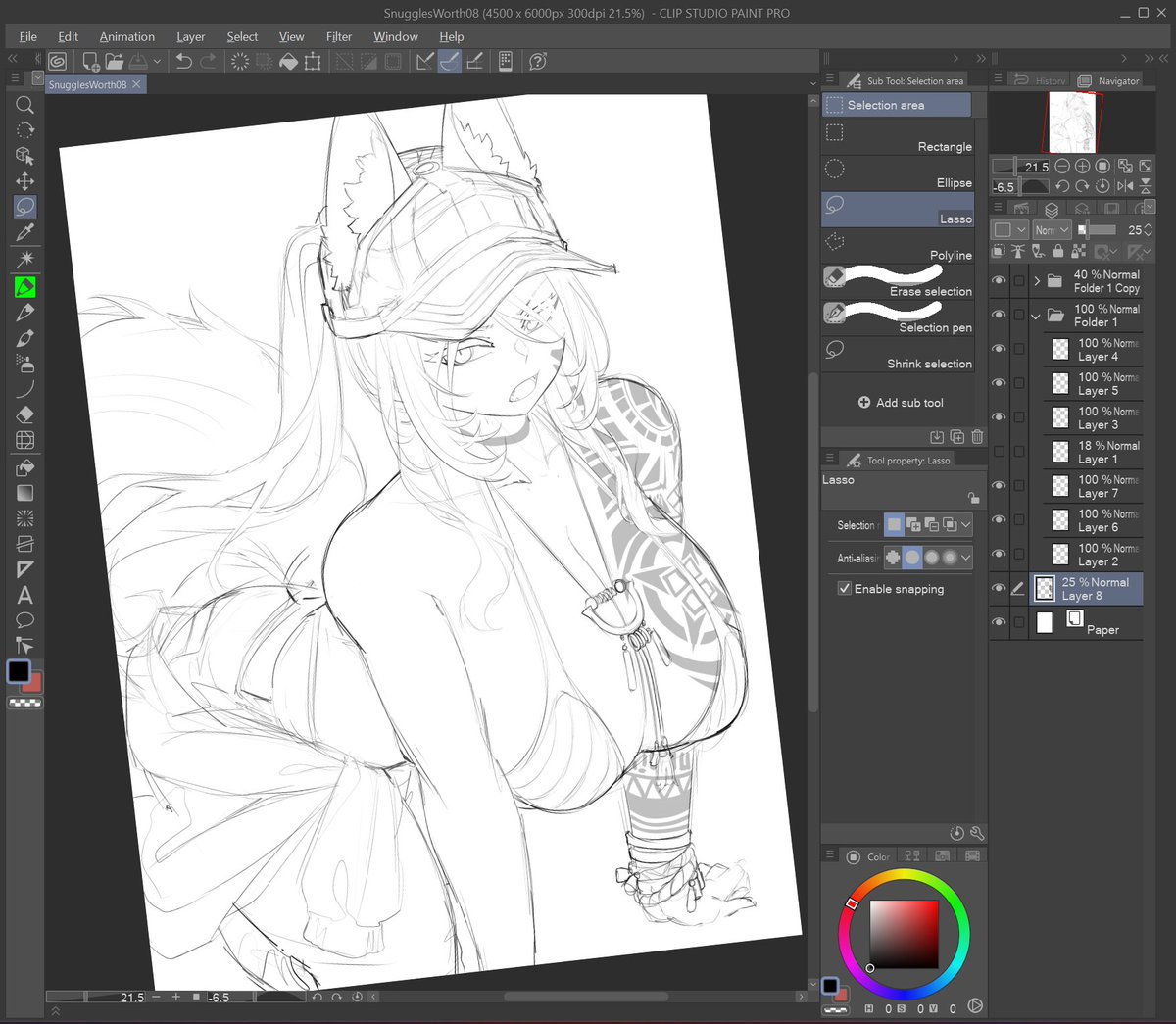
Task: Hide Layer 4 visibility eye
Action: click(x=999, y=349)
